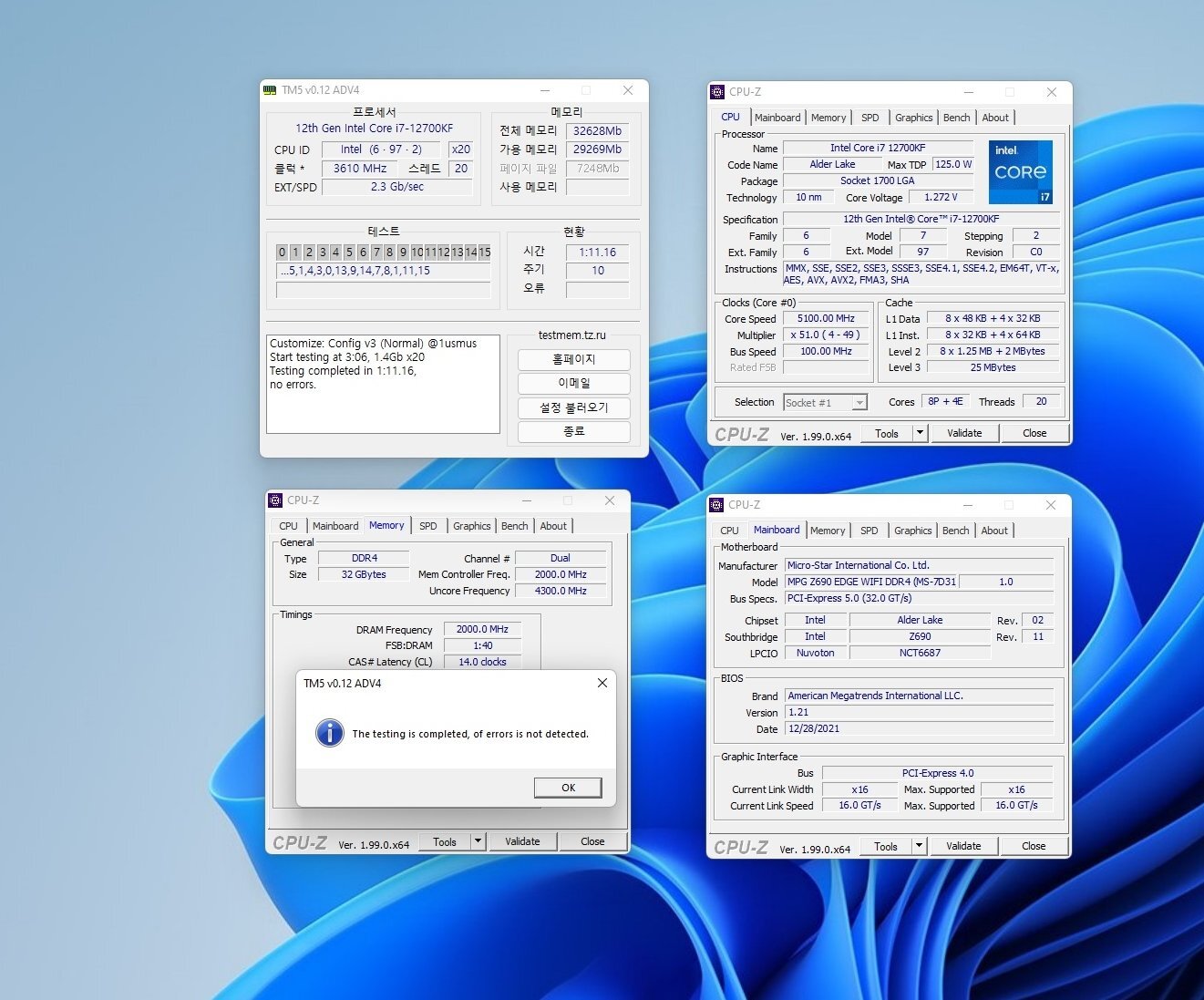Click Tools in the processor CPU-Z window

[x=887, y=433]
